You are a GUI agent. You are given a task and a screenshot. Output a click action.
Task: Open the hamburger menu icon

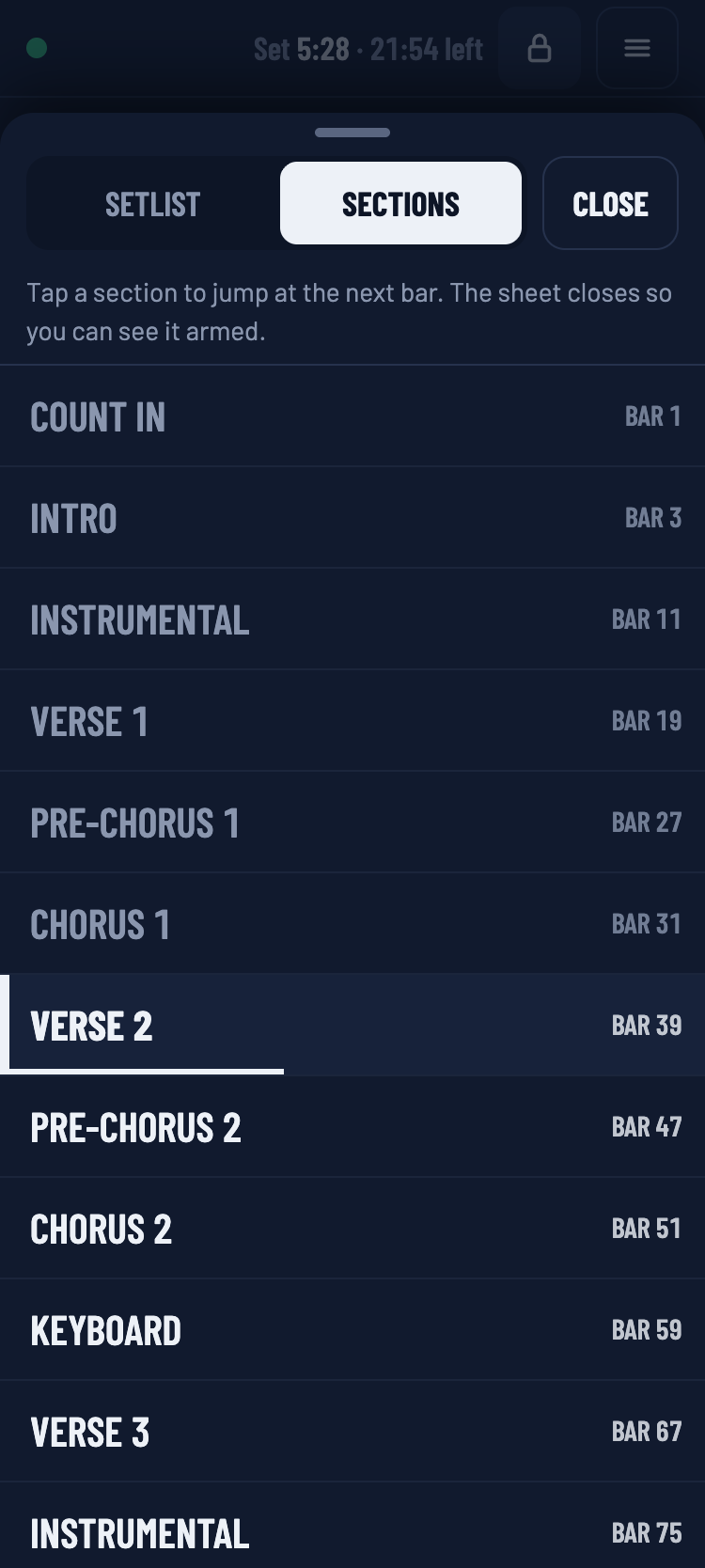point(637,48)
